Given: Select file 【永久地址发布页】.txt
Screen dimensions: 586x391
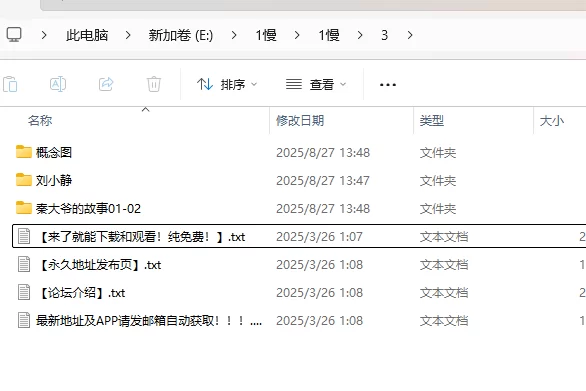Looking at the screenshot, I should point(99,265).
